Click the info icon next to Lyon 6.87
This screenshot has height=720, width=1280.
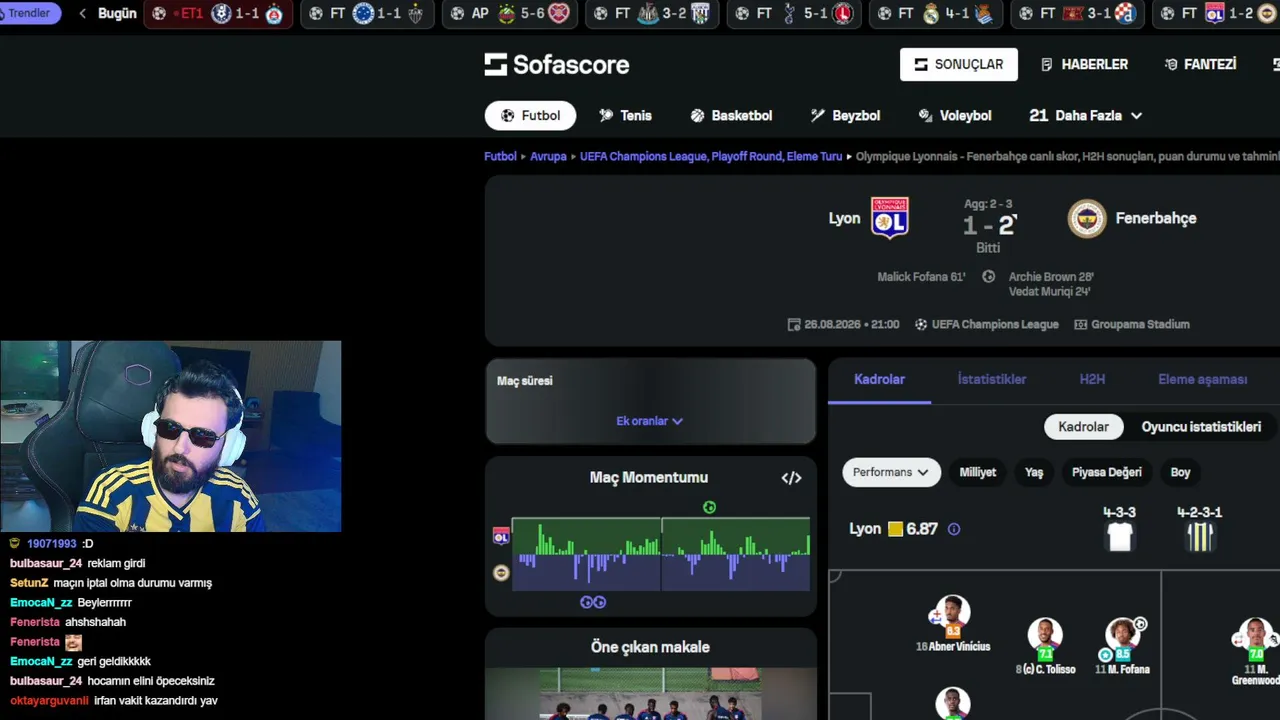(954, 529)
